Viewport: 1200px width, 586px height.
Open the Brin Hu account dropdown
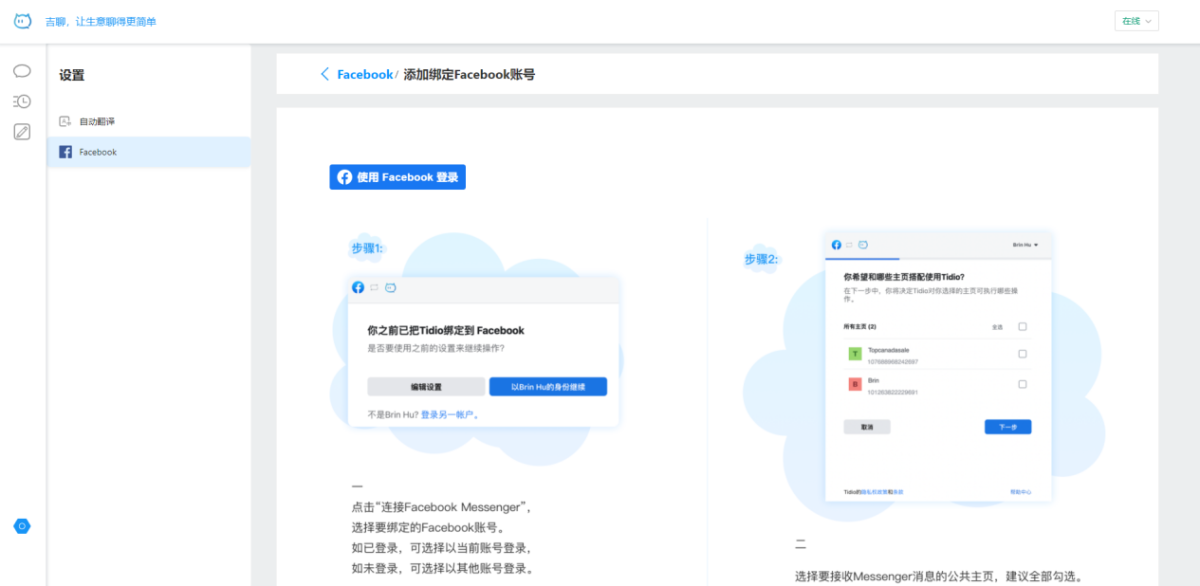pyautogui.click(x=1025, y=245)
